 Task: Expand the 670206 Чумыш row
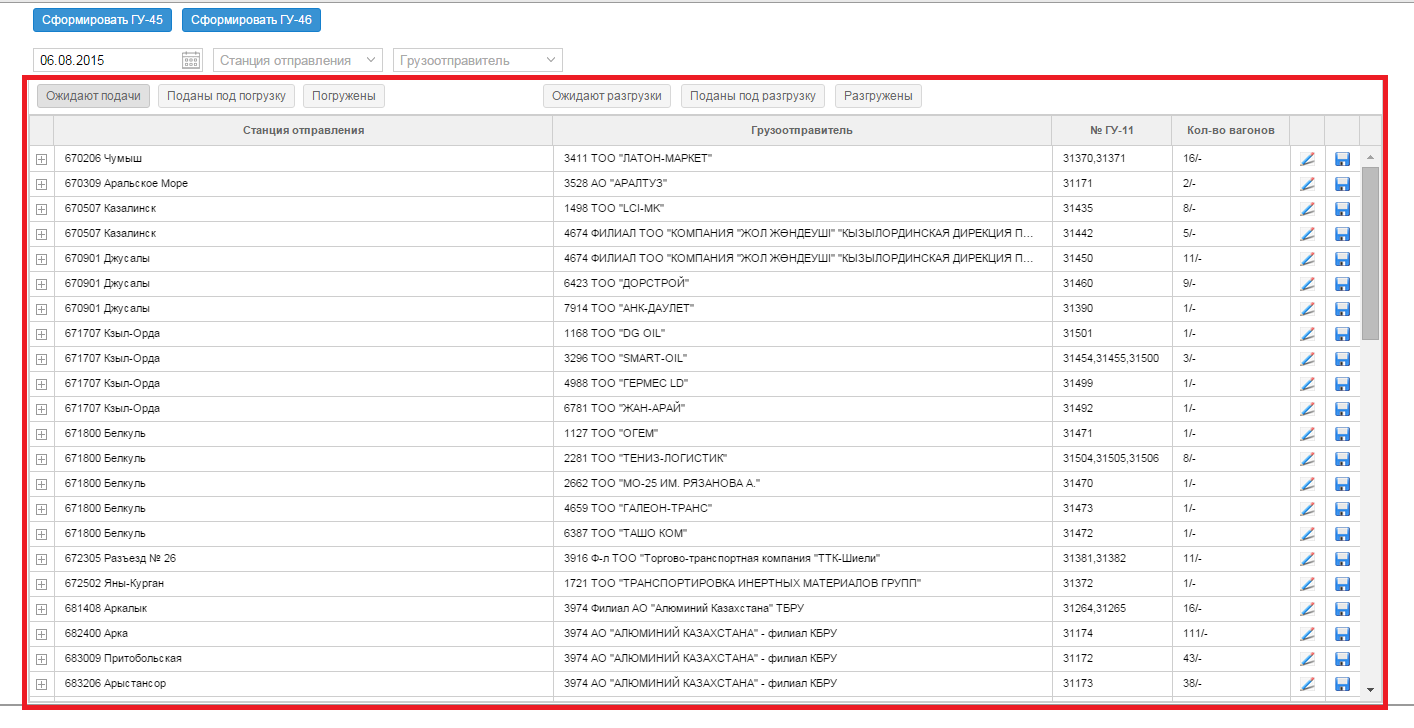point(41,159)
